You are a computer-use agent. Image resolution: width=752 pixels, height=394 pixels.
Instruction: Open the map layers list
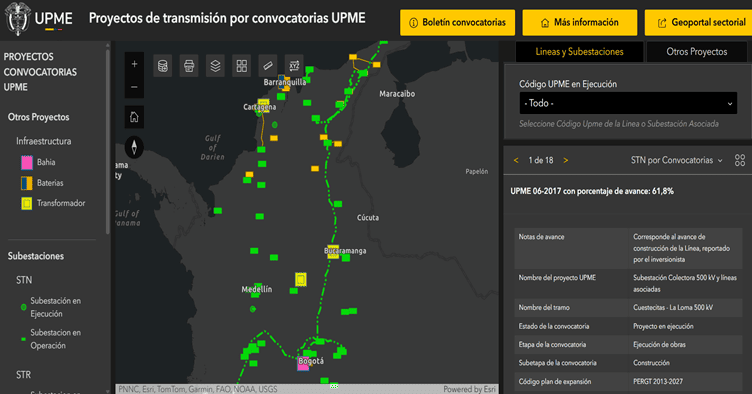[215, 66]
